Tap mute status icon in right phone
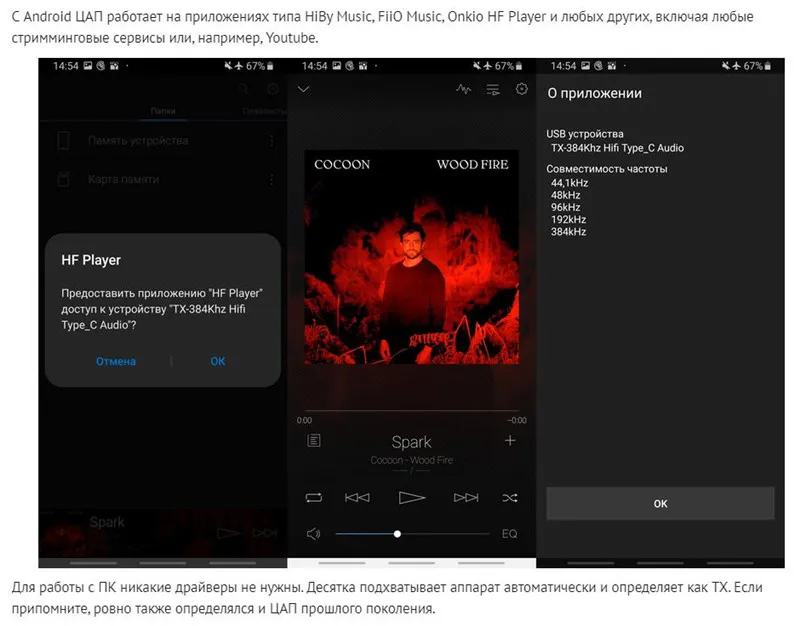 pos(725,66)
